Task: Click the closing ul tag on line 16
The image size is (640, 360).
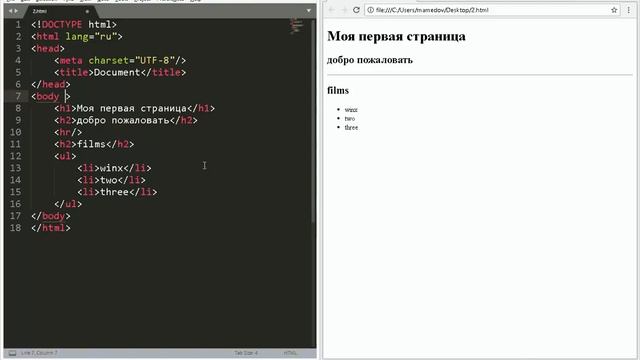Action: coord(68,204)
